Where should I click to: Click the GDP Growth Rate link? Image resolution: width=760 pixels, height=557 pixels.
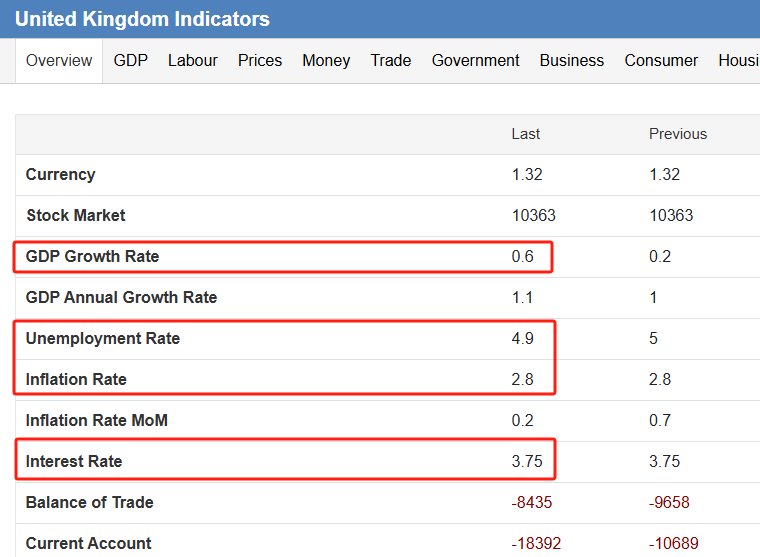point(92,256)
